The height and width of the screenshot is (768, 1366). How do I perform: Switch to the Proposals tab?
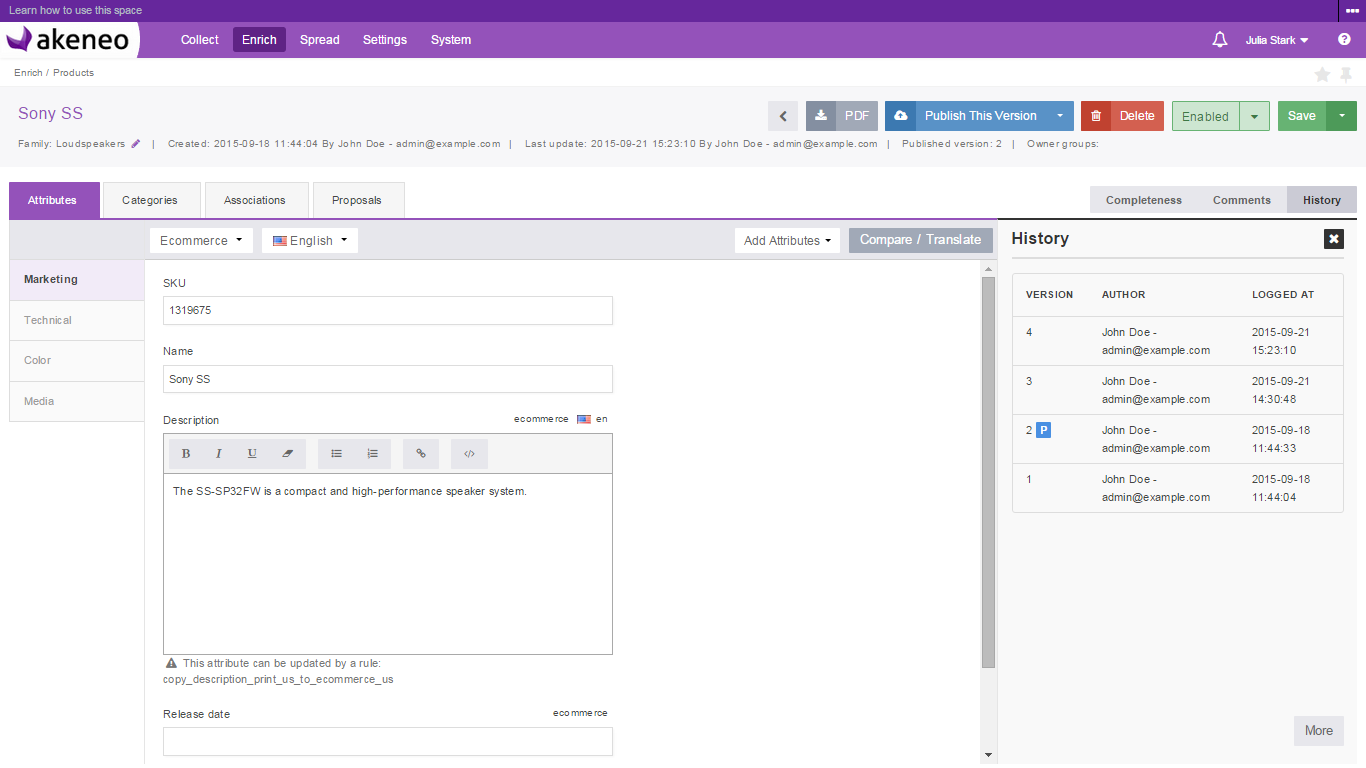pyautogui.click(x=359, y=200)
